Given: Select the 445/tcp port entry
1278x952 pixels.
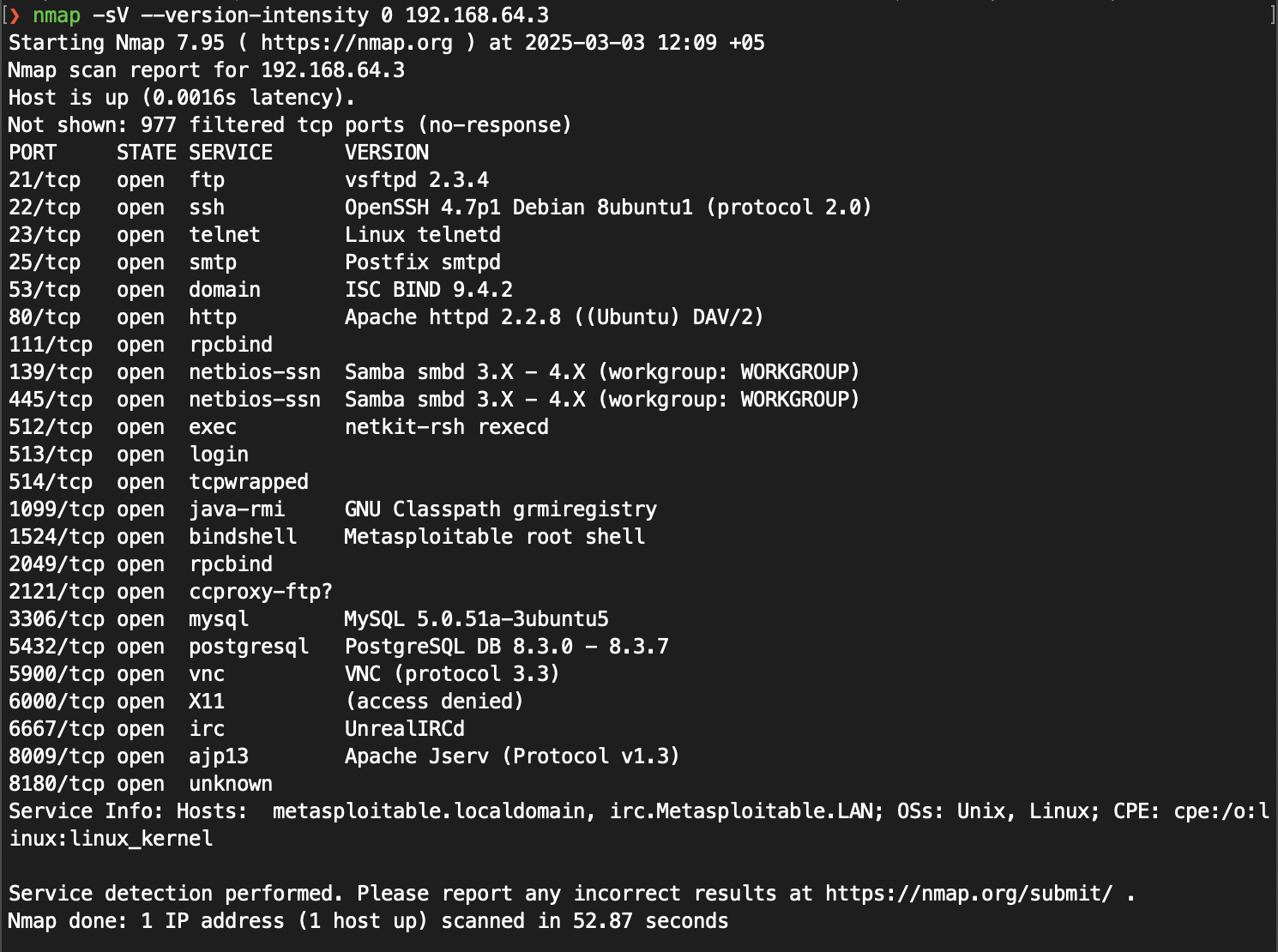Looking at the screenshot, I should 51,400.
